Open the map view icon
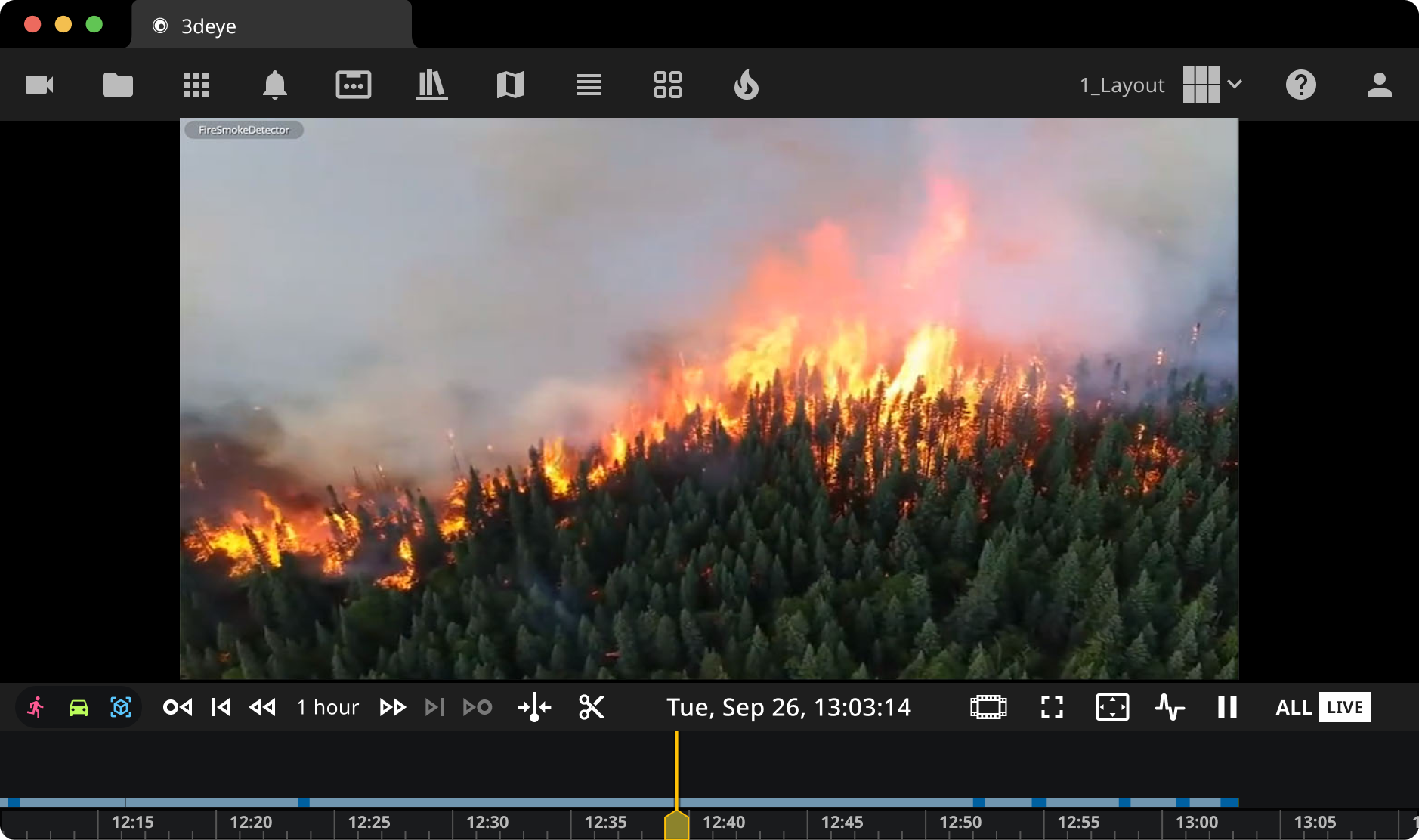 tap(511, 85)
